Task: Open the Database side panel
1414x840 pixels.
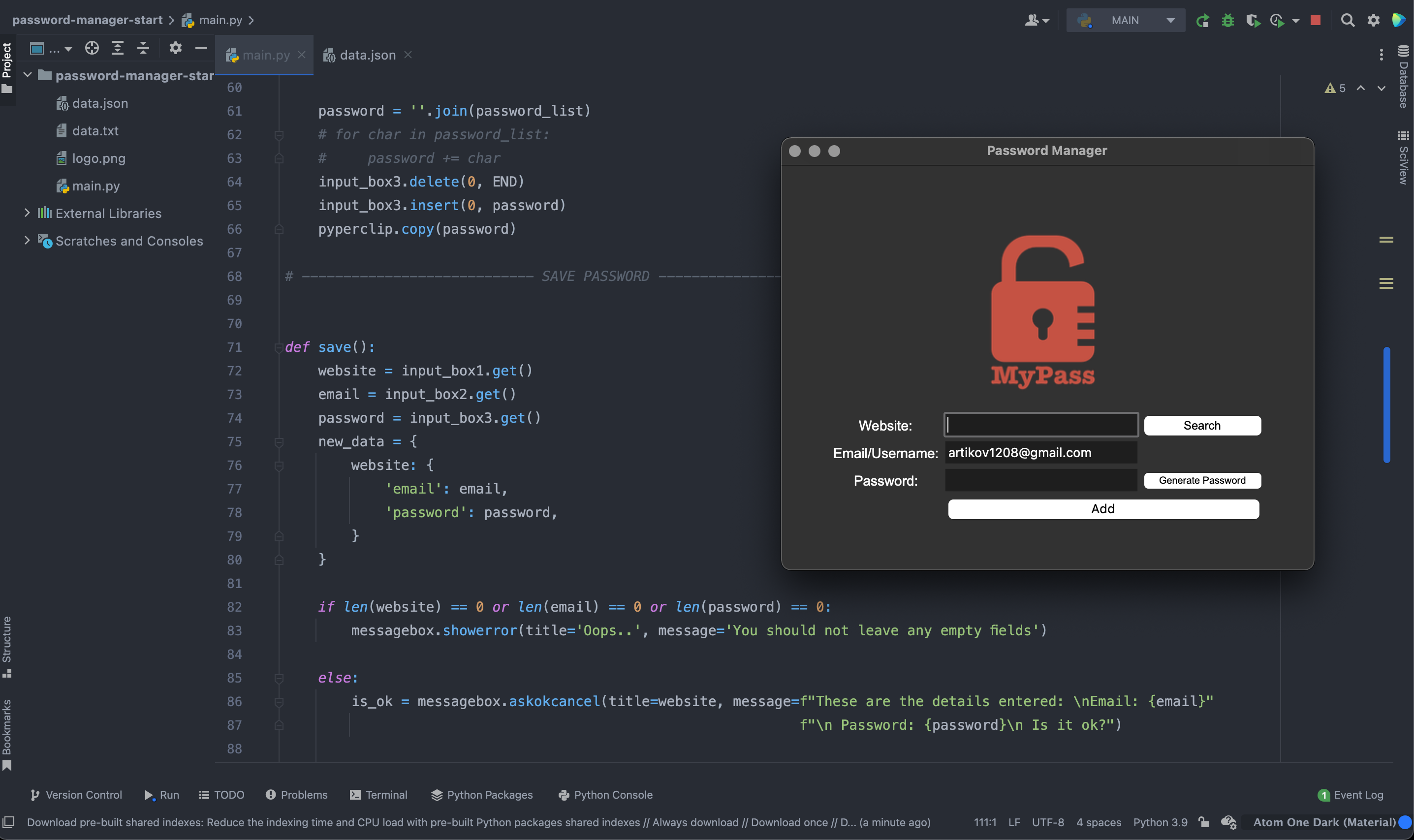Action: [1403, 76]
